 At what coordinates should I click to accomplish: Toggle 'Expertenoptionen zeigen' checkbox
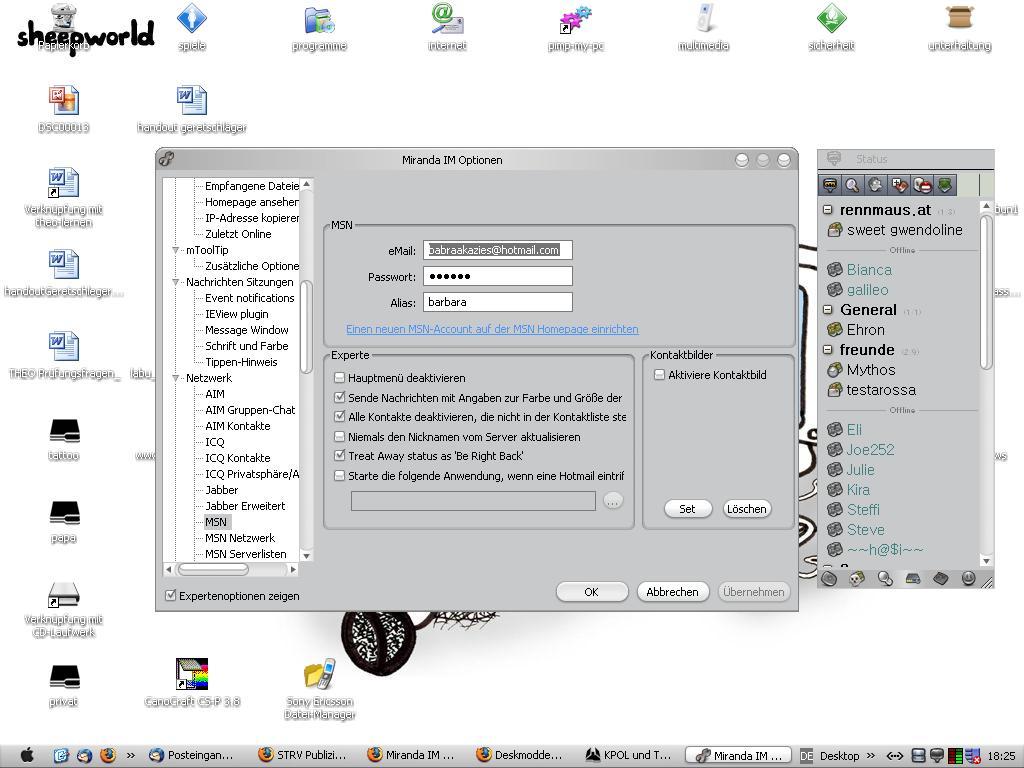tap(171, 596)
